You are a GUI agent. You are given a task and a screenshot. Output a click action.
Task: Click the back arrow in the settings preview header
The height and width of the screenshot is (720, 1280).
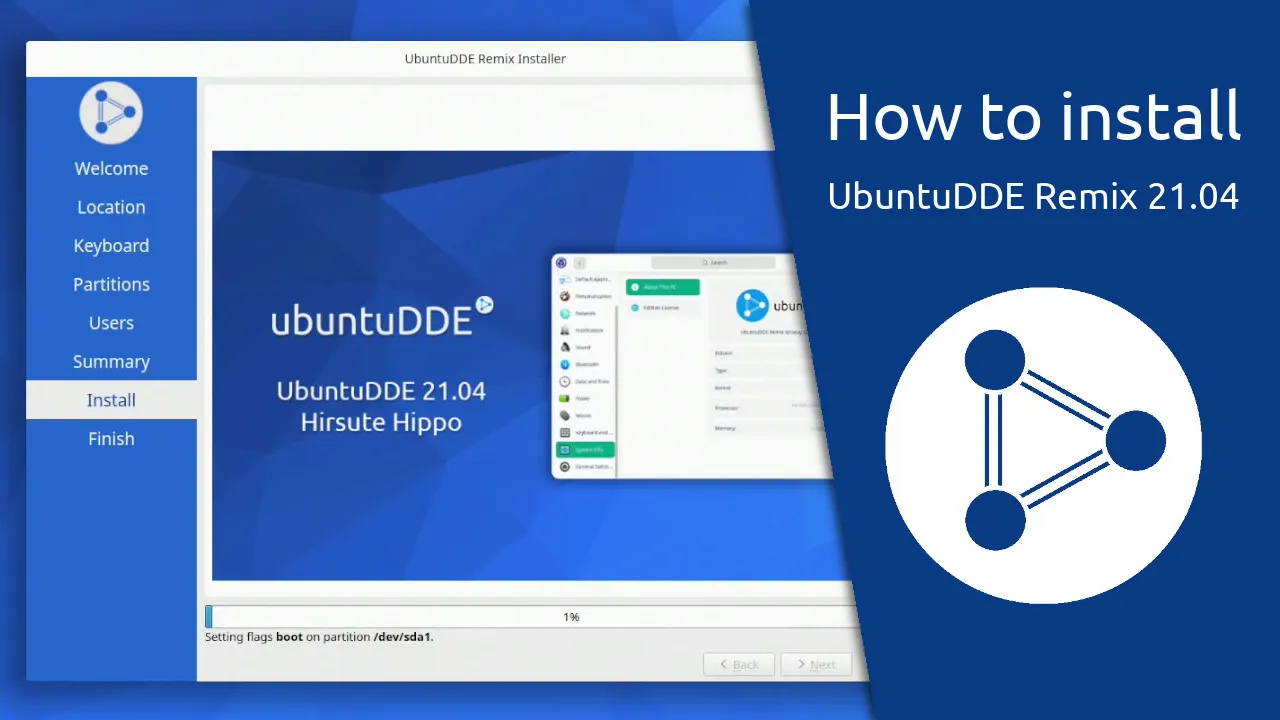[x=579, y=263]
